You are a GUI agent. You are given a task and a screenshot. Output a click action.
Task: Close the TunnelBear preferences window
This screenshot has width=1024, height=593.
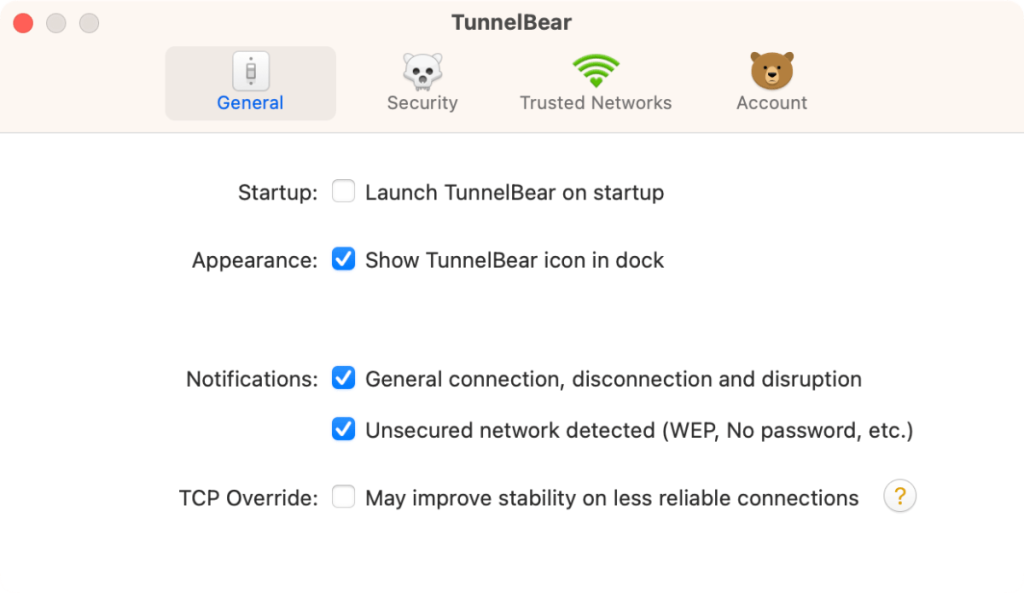tap(24, 23)
